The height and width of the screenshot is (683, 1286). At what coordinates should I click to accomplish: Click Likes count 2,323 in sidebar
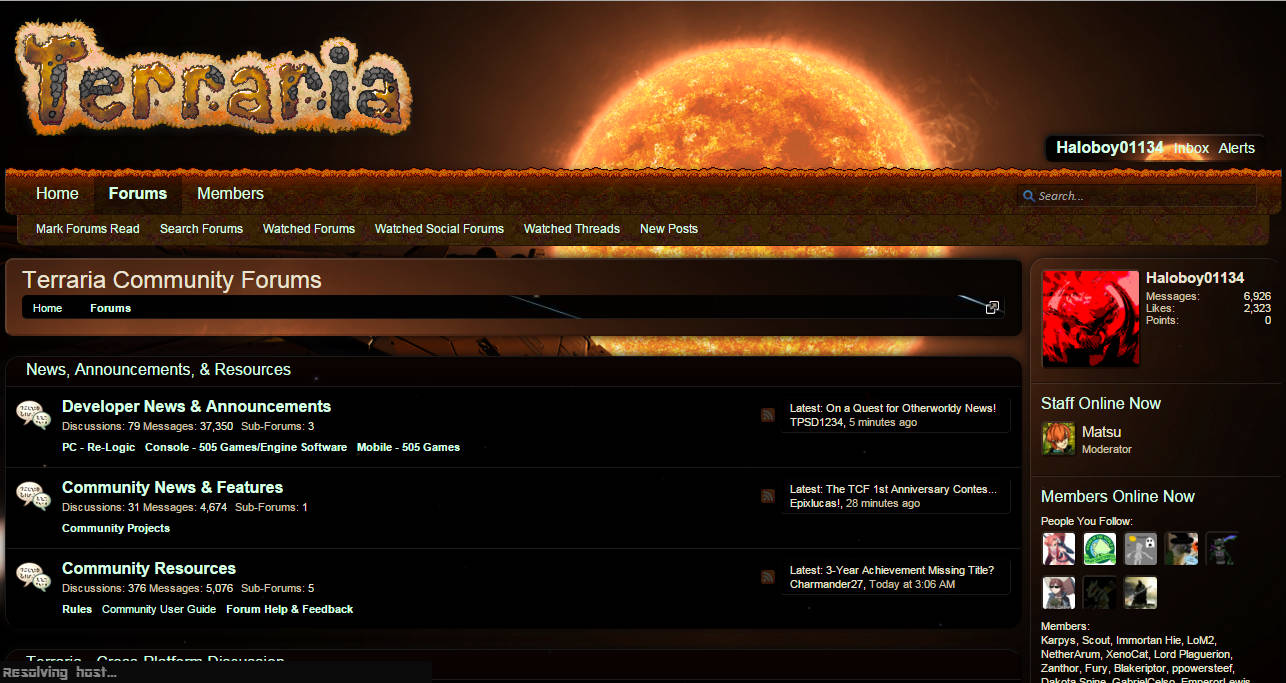[1257, 309]
